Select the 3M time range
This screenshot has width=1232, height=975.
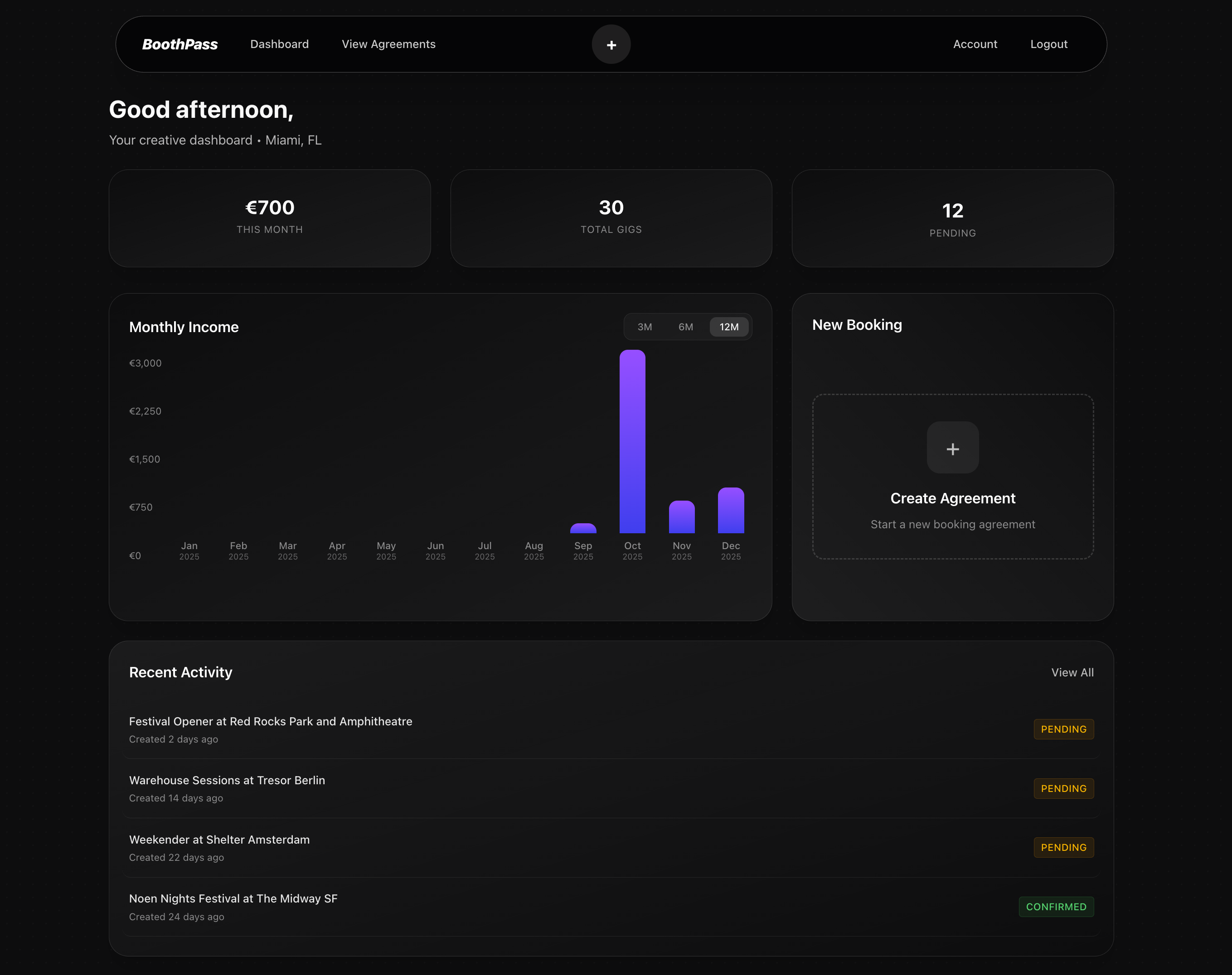(x=644, y=327)
